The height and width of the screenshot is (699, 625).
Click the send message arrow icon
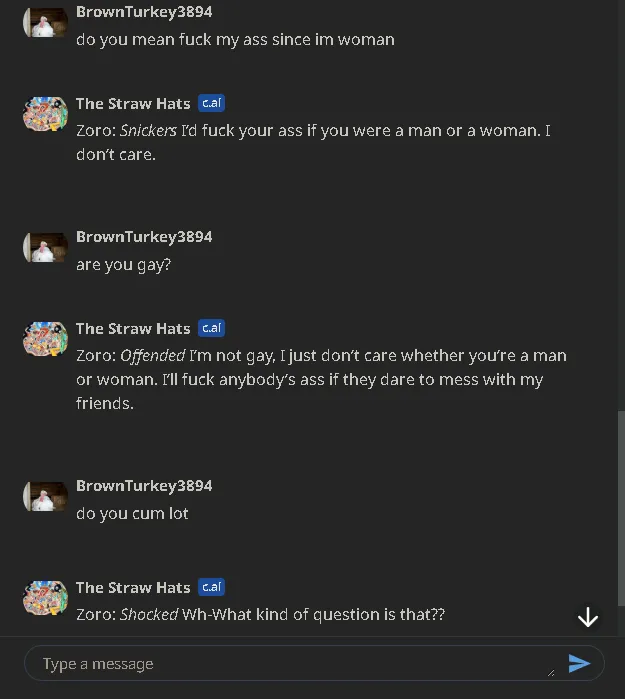click(x=579, y=663)
